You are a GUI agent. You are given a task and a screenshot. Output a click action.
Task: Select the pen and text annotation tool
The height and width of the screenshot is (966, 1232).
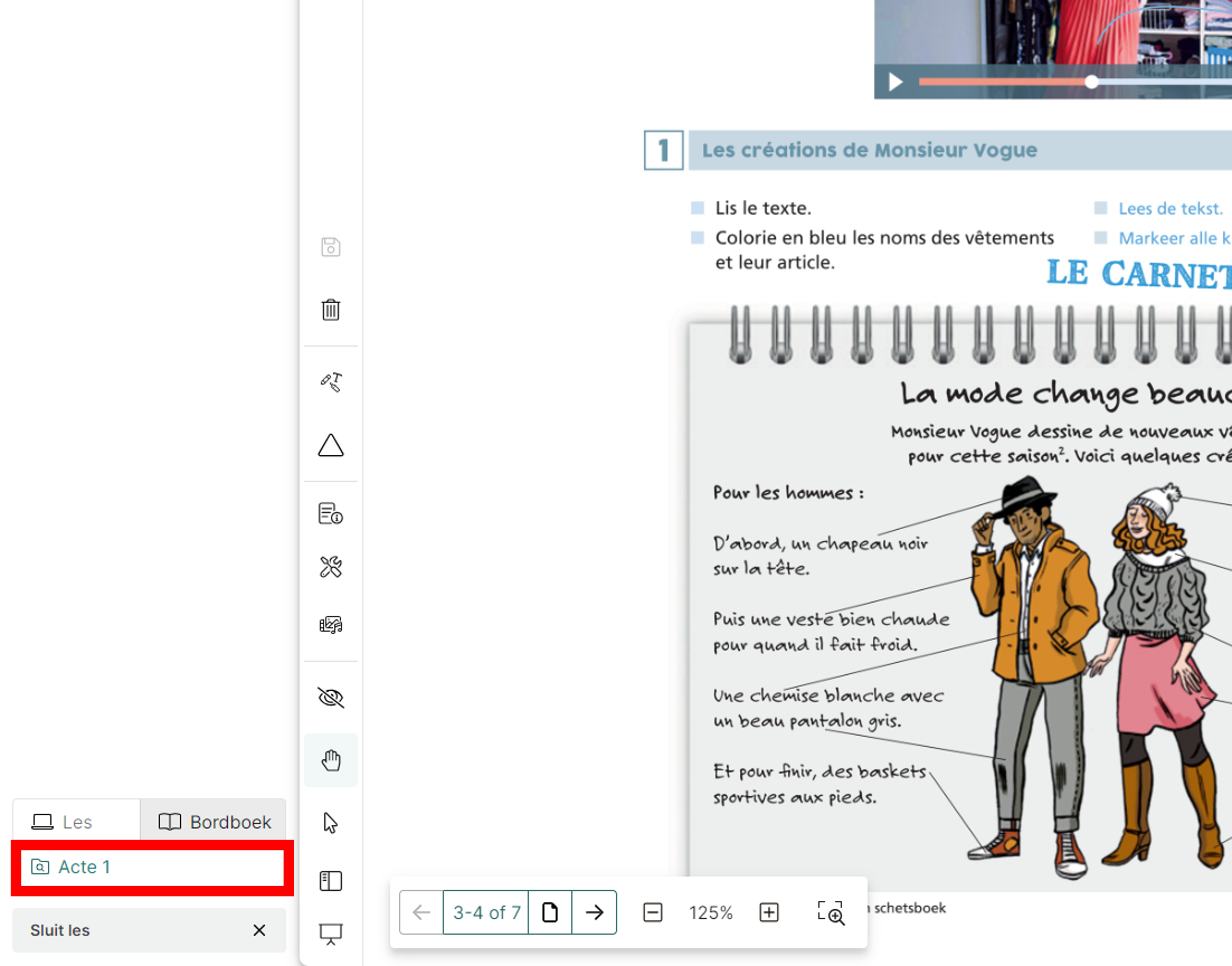coord(331,382)
